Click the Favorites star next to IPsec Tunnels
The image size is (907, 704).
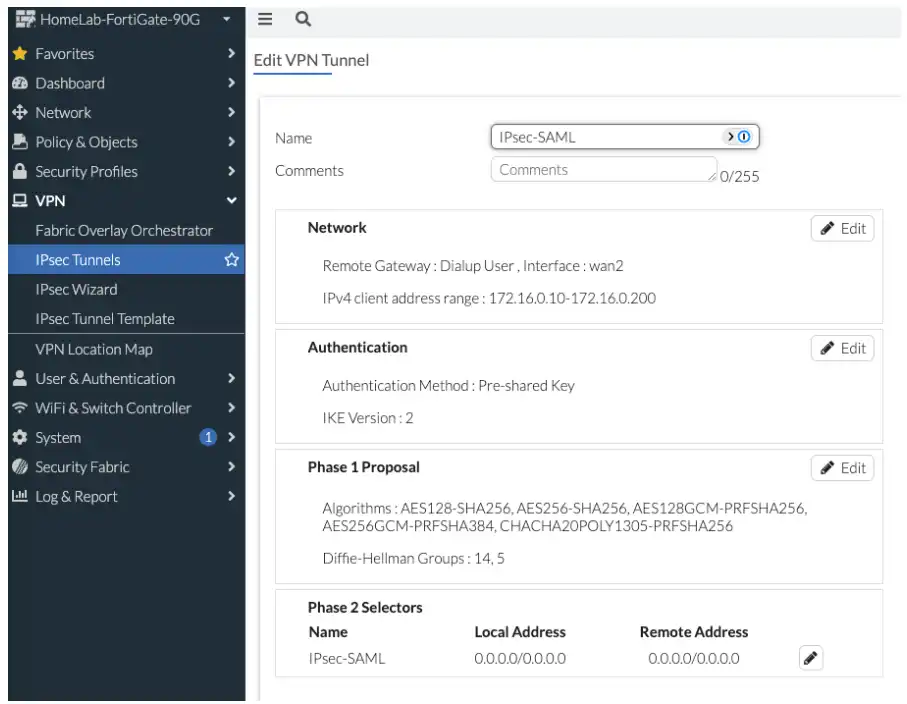point(231,259)
